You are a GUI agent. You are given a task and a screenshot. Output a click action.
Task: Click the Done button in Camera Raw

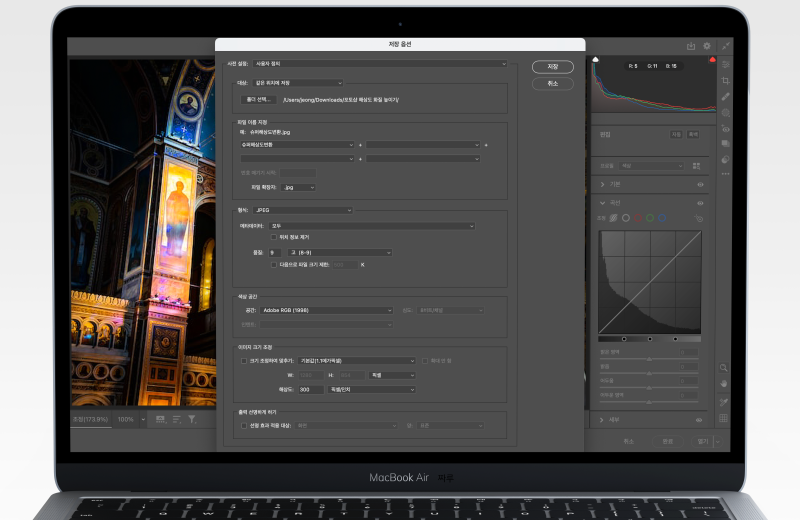(x=668, y=441)
